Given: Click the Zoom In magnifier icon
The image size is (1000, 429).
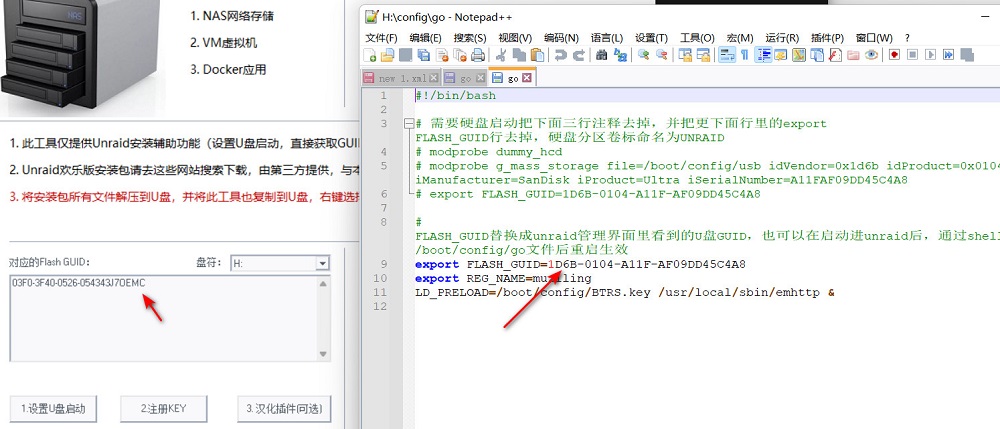Looking at the screenshot, I should pyautogui.click(x=643, y=55).
